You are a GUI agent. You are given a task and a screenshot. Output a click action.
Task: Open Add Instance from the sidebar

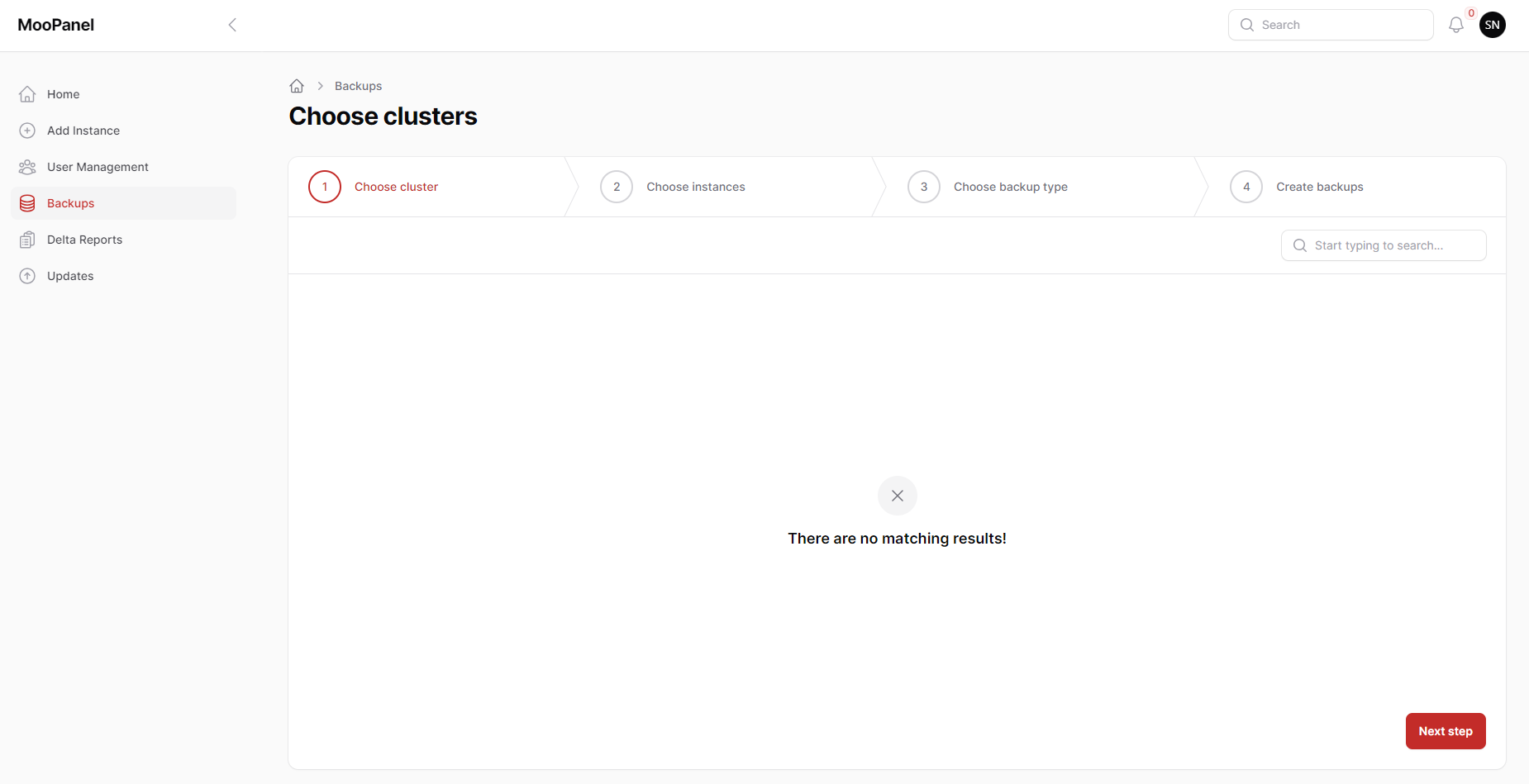pyautogui.click(x=124, y=131)
